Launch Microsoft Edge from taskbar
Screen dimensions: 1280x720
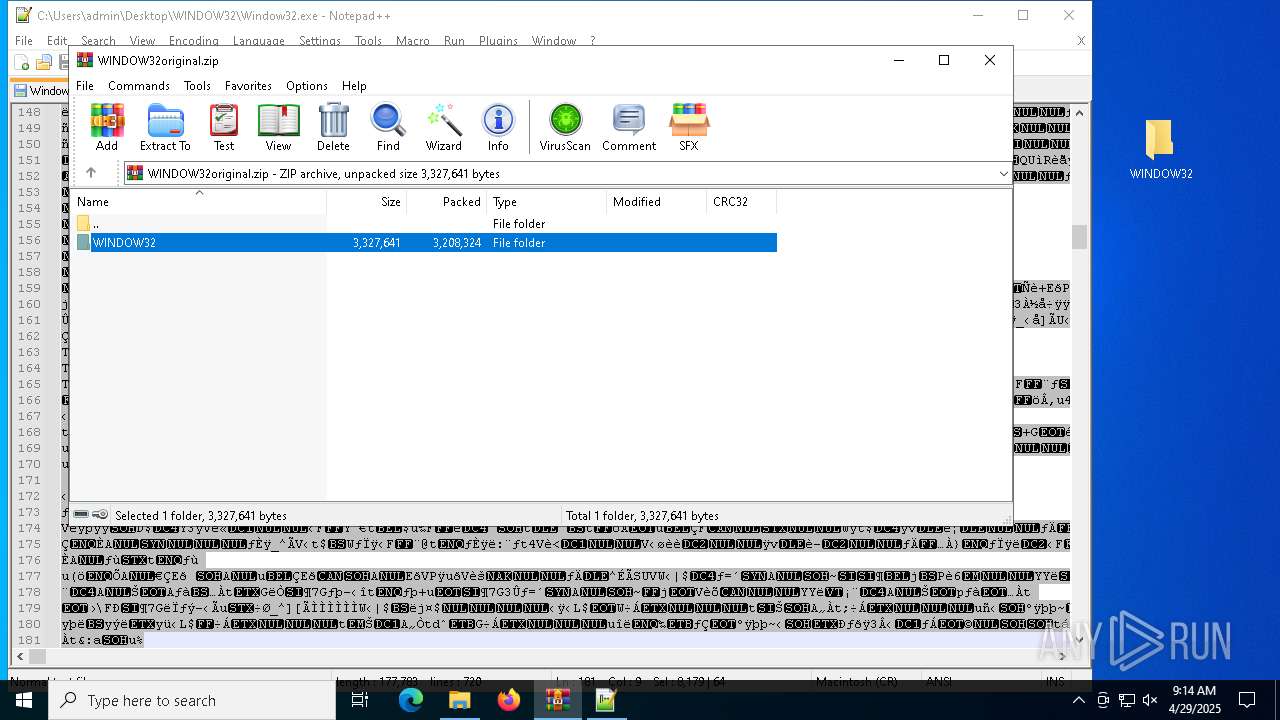[x=411, y=700]
